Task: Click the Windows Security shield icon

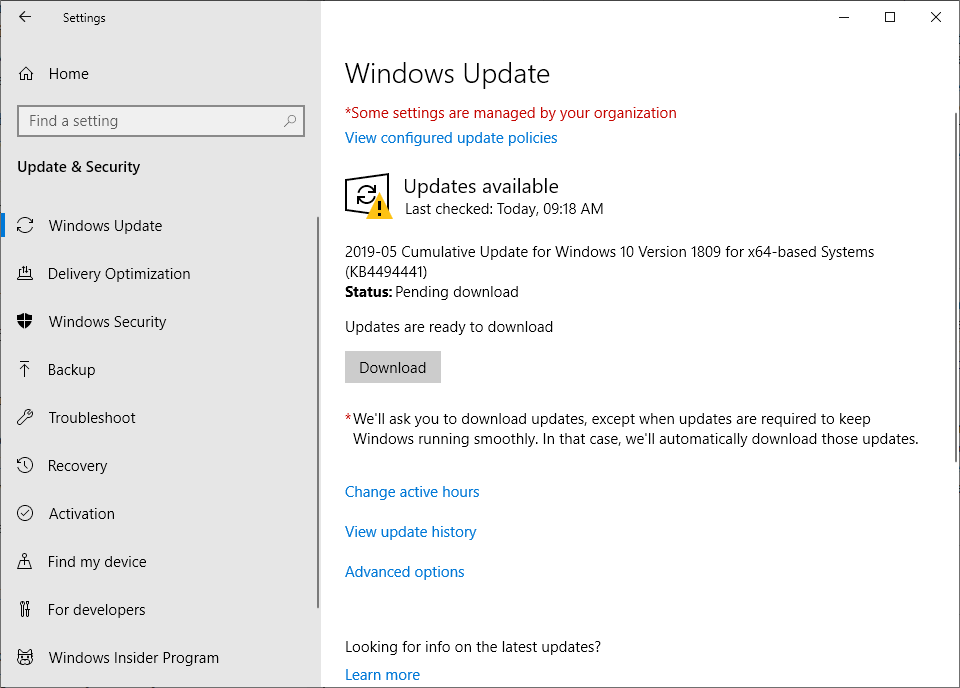Action: pyautogui.click(x=24, y=321)
